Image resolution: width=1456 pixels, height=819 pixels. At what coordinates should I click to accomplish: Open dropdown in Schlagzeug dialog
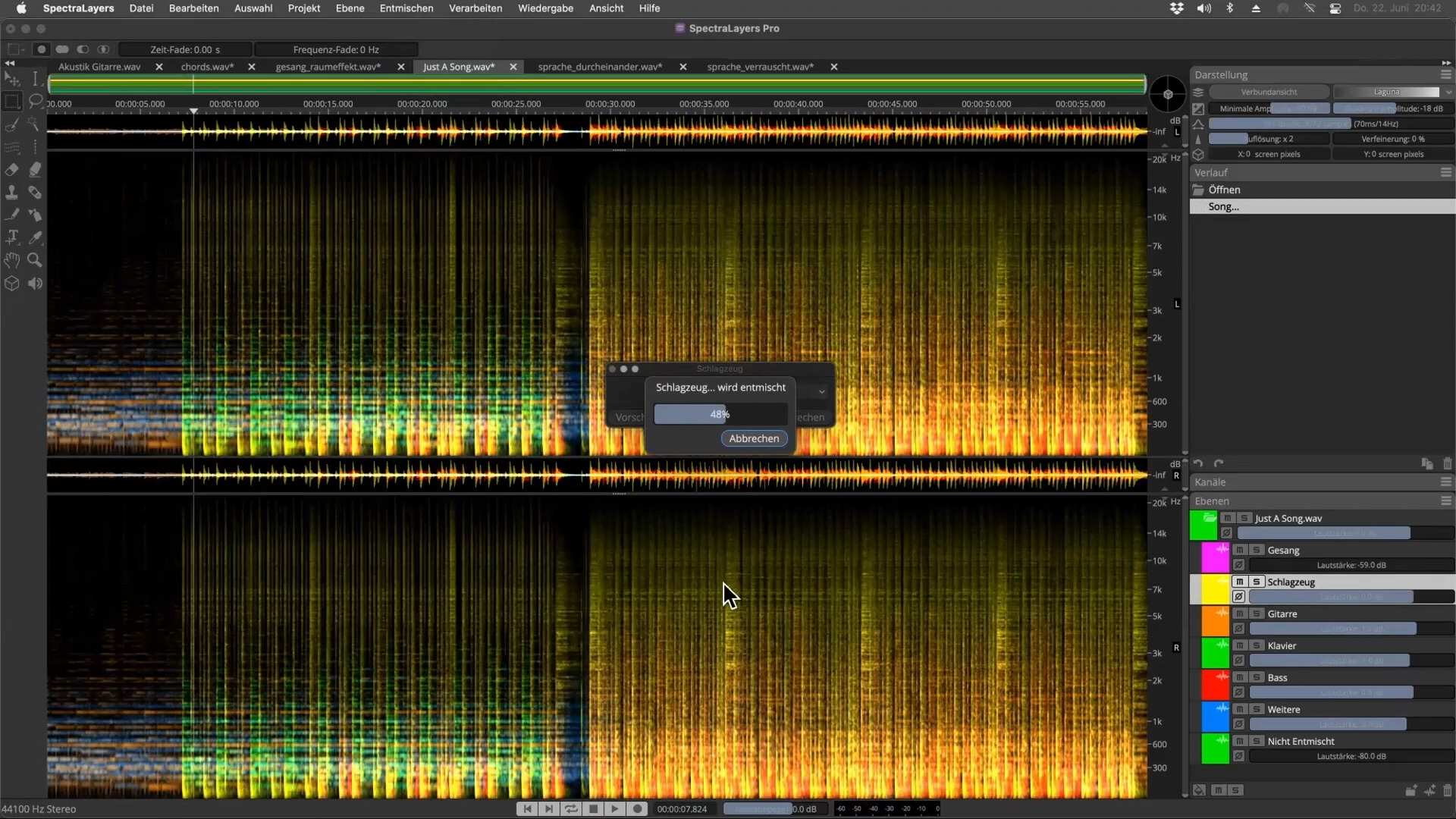coord(822,392)
